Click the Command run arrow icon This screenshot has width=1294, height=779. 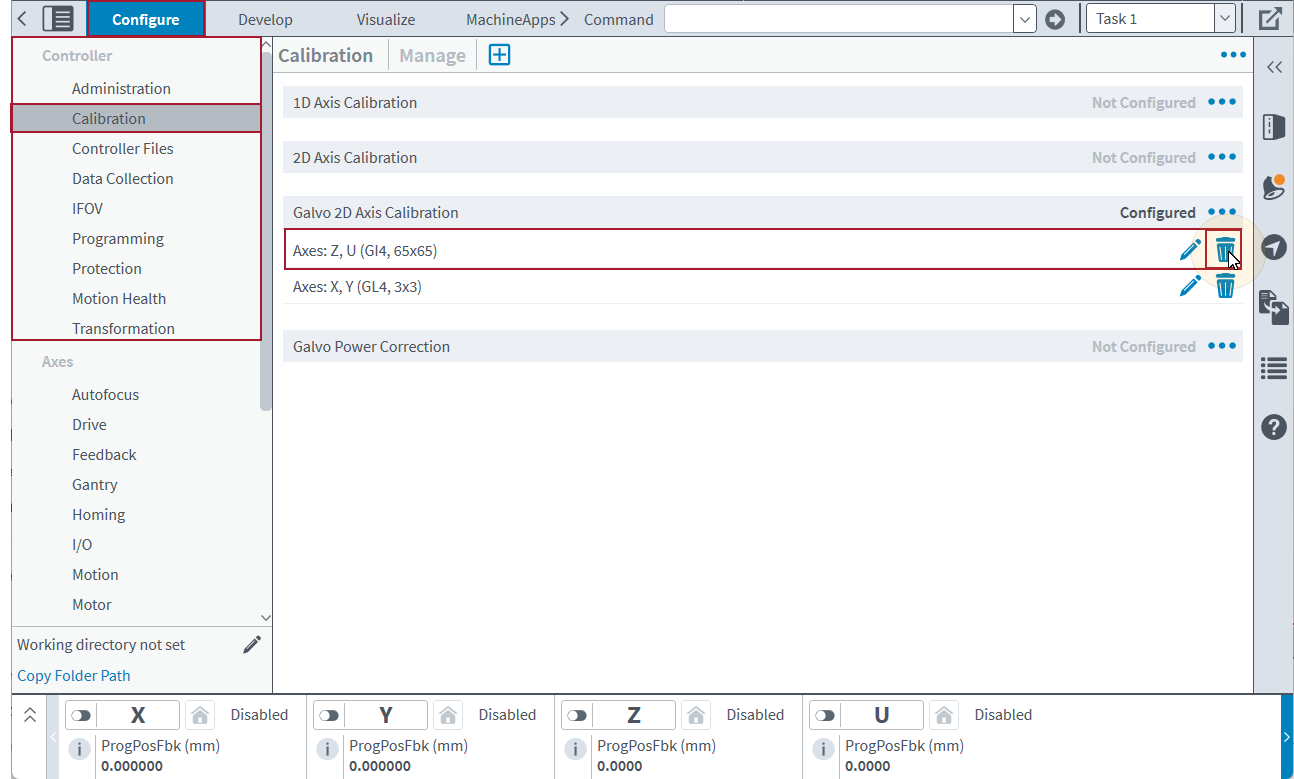point(1055,19)
